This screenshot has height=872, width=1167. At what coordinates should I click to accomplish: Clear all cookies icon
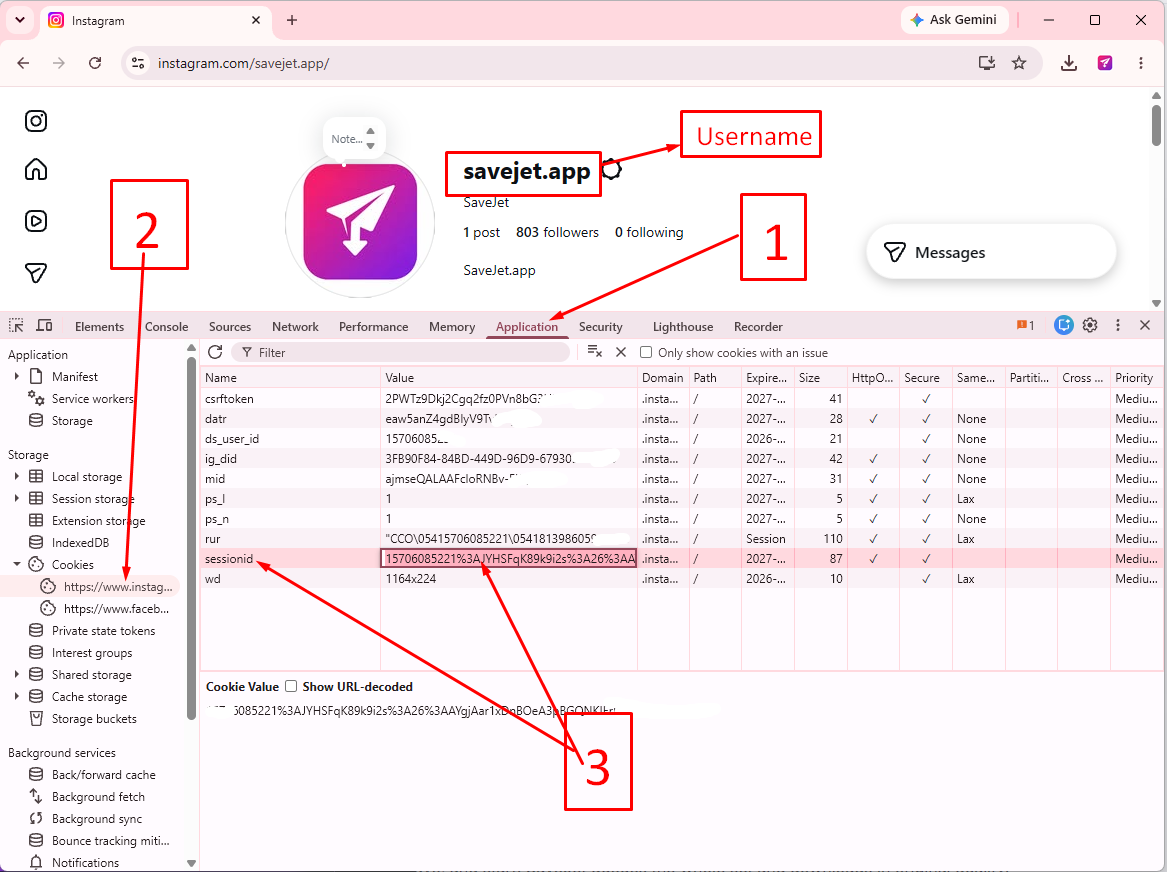point(595,351)
